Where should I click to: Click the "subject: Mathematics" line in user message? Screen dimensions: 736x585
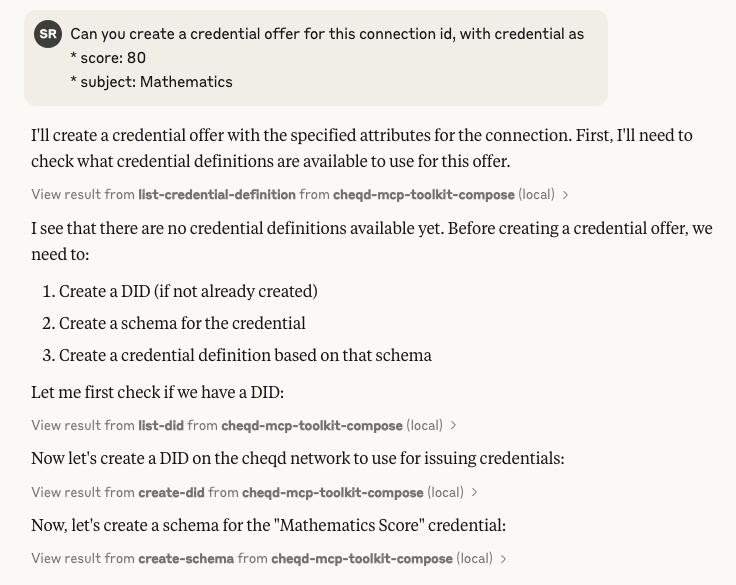(151, 82)
